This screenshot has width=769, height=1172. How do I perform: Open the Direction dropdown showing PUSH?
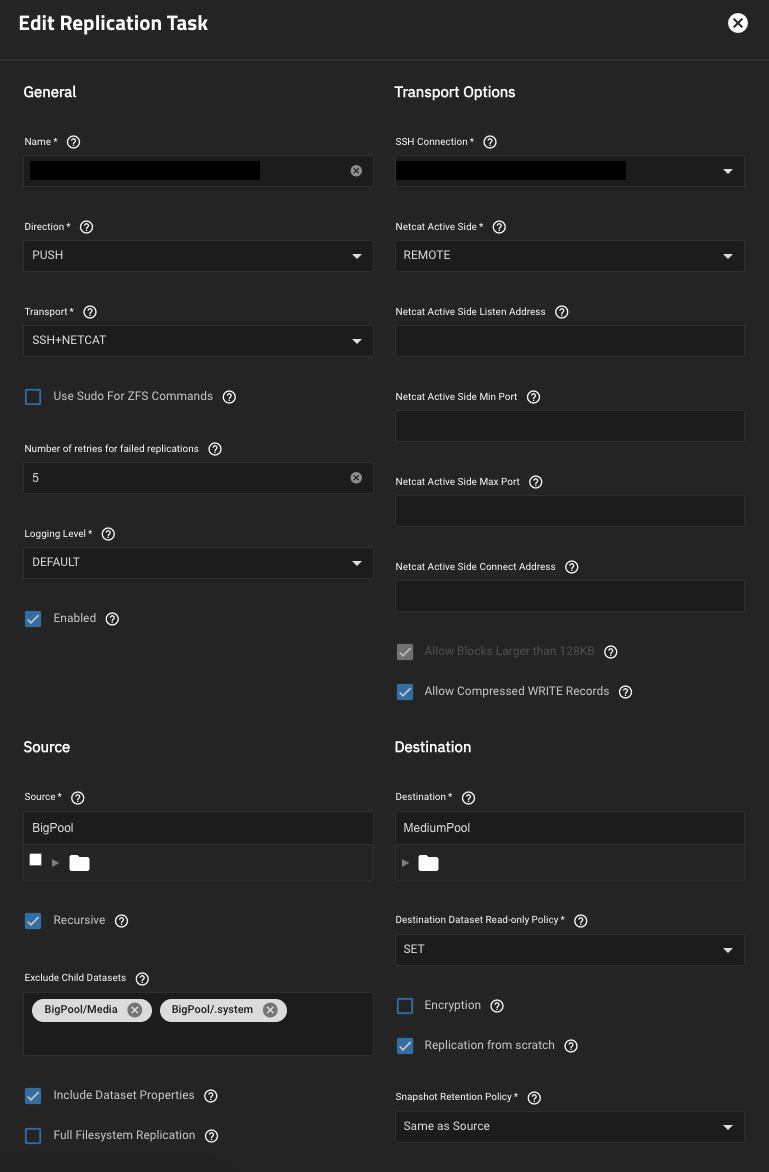(x=198, y=256)
